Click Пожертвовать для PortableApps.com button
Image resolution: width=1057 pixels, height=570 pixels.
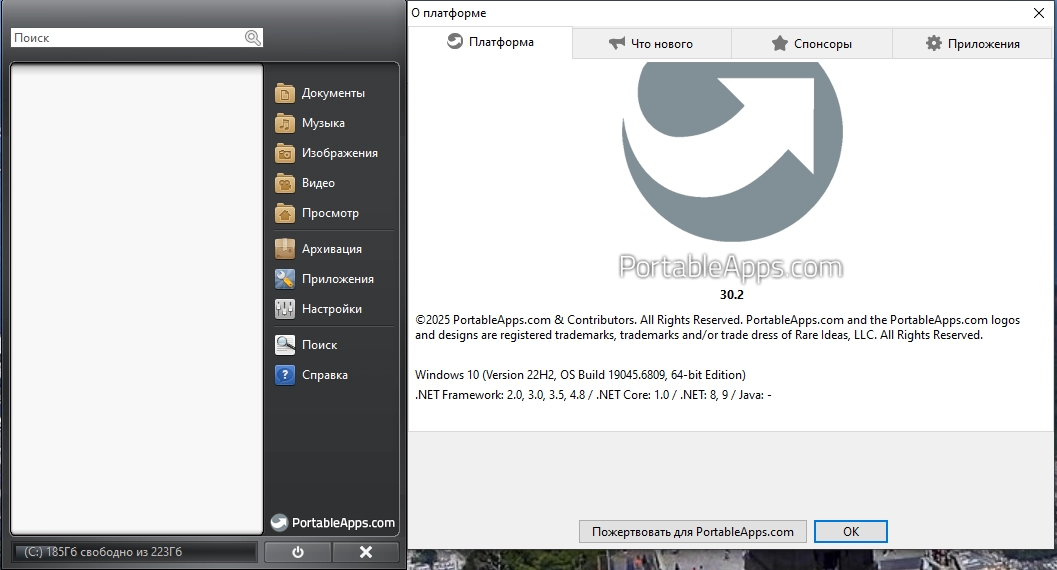click(x=693, y=532)
